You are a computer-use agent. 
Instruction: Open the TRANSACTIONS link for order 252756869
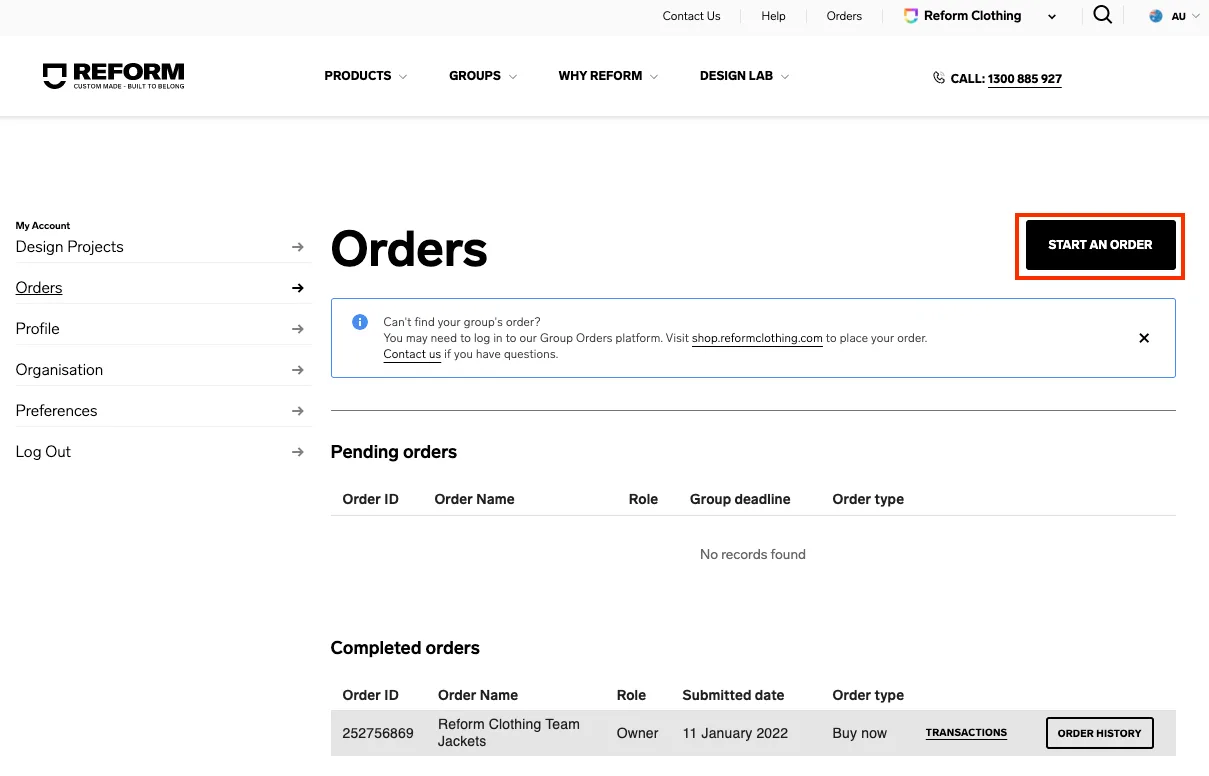point(966,733)
